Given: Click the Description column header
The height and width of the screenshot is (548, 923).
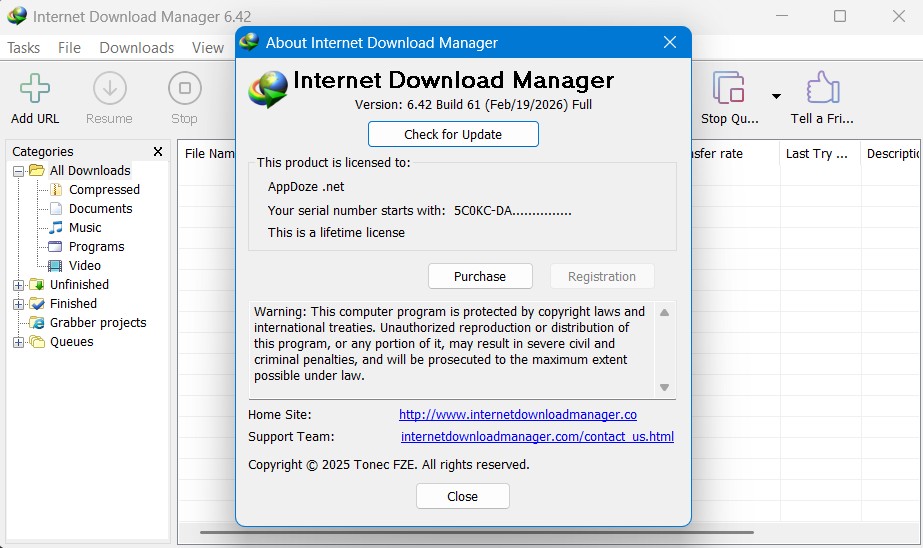Looking at the screenshot, I should pyautogui.click(x=892, y=154).
